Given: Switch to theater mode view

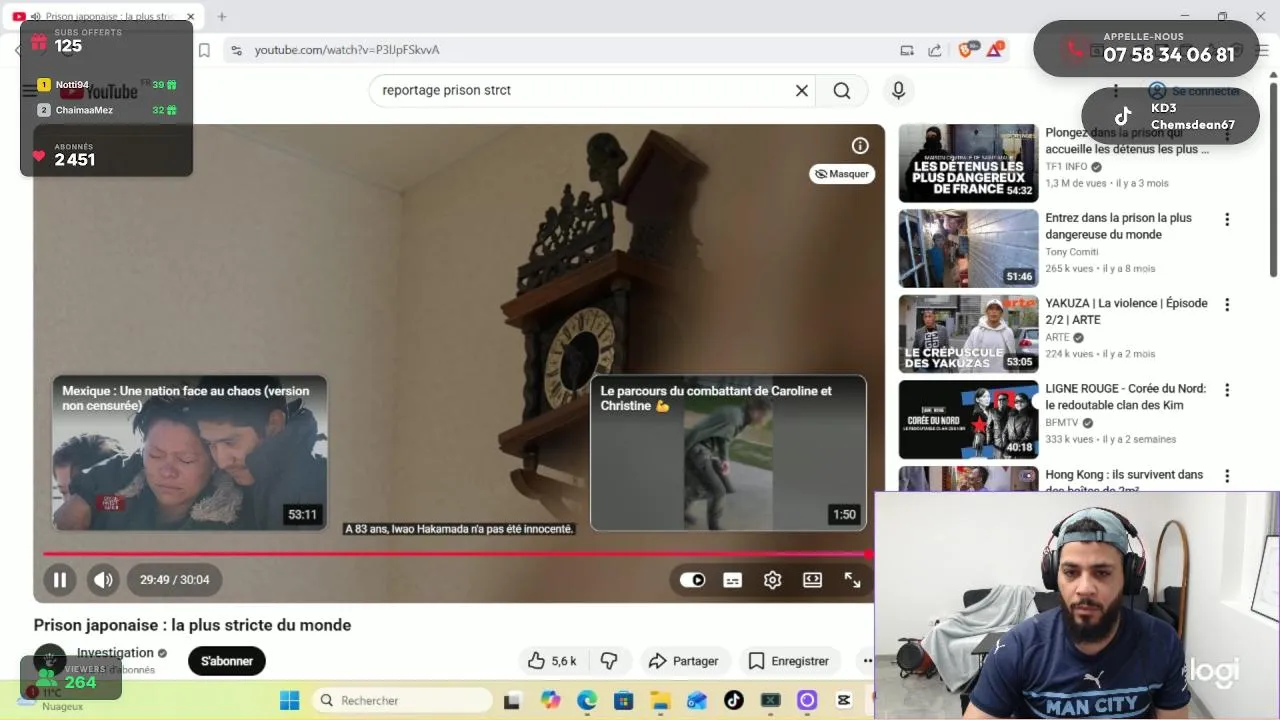Looking at the screenshot, I should coord(812,580).
